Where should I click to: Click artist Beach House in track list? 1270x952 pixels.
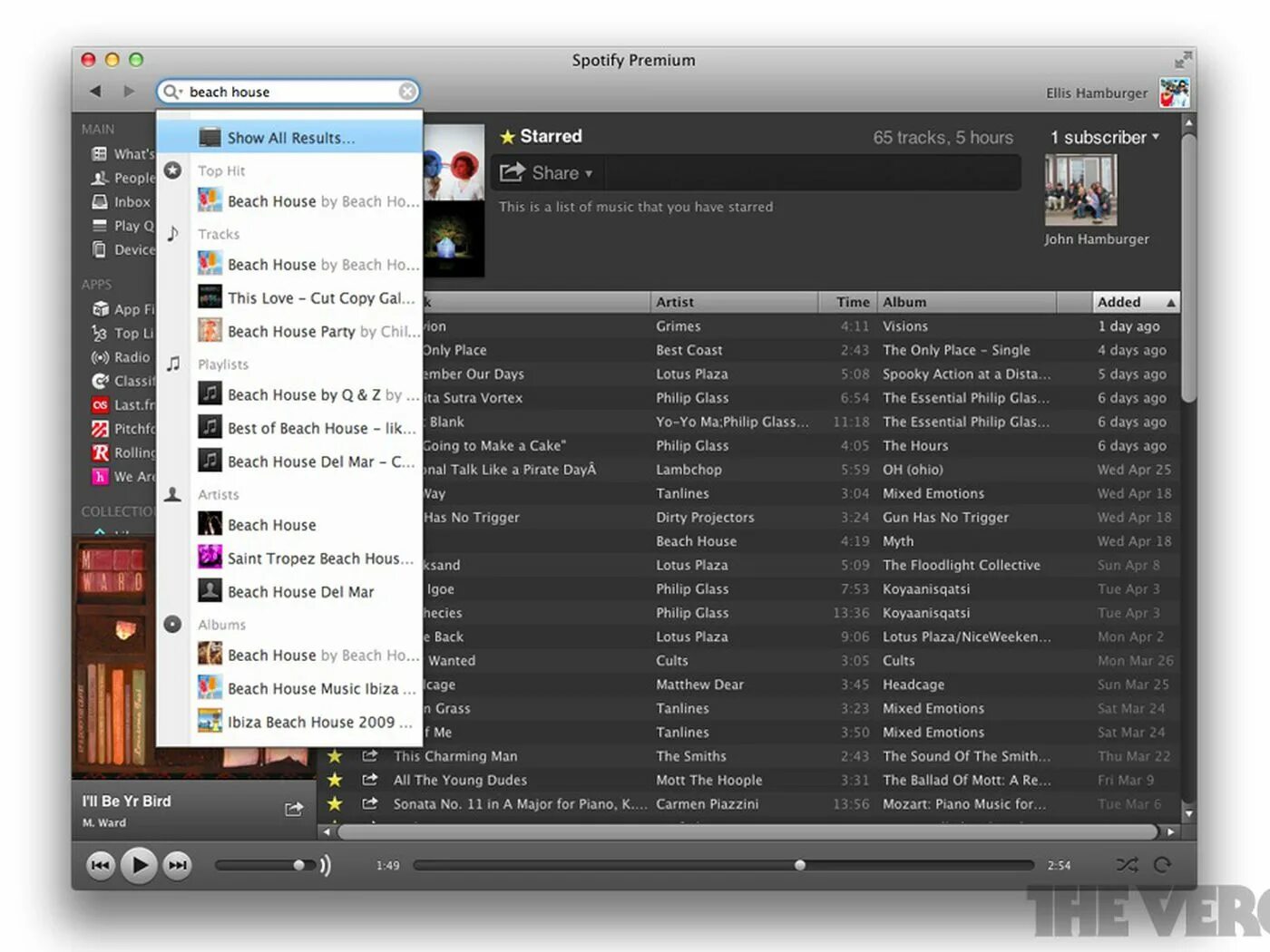[696, 541]
